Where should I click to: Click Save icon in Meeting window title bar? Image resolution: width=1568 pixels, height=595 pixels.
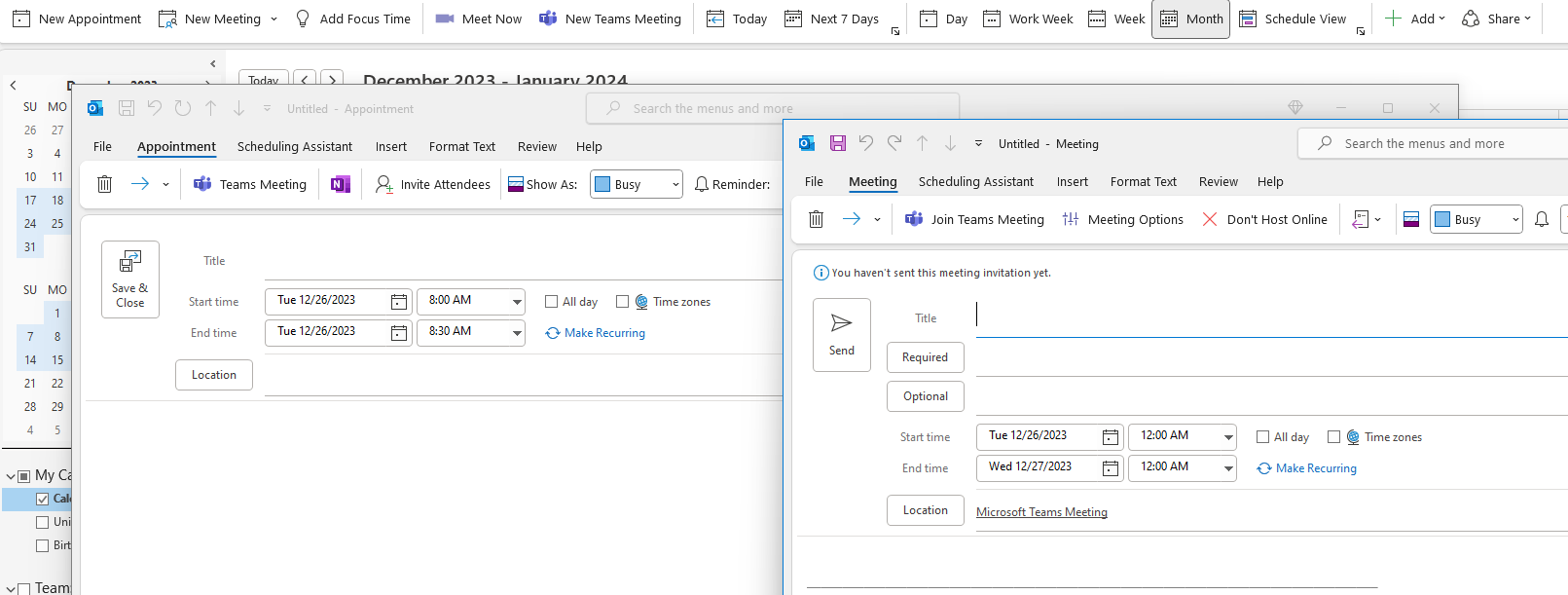(838, 143)
